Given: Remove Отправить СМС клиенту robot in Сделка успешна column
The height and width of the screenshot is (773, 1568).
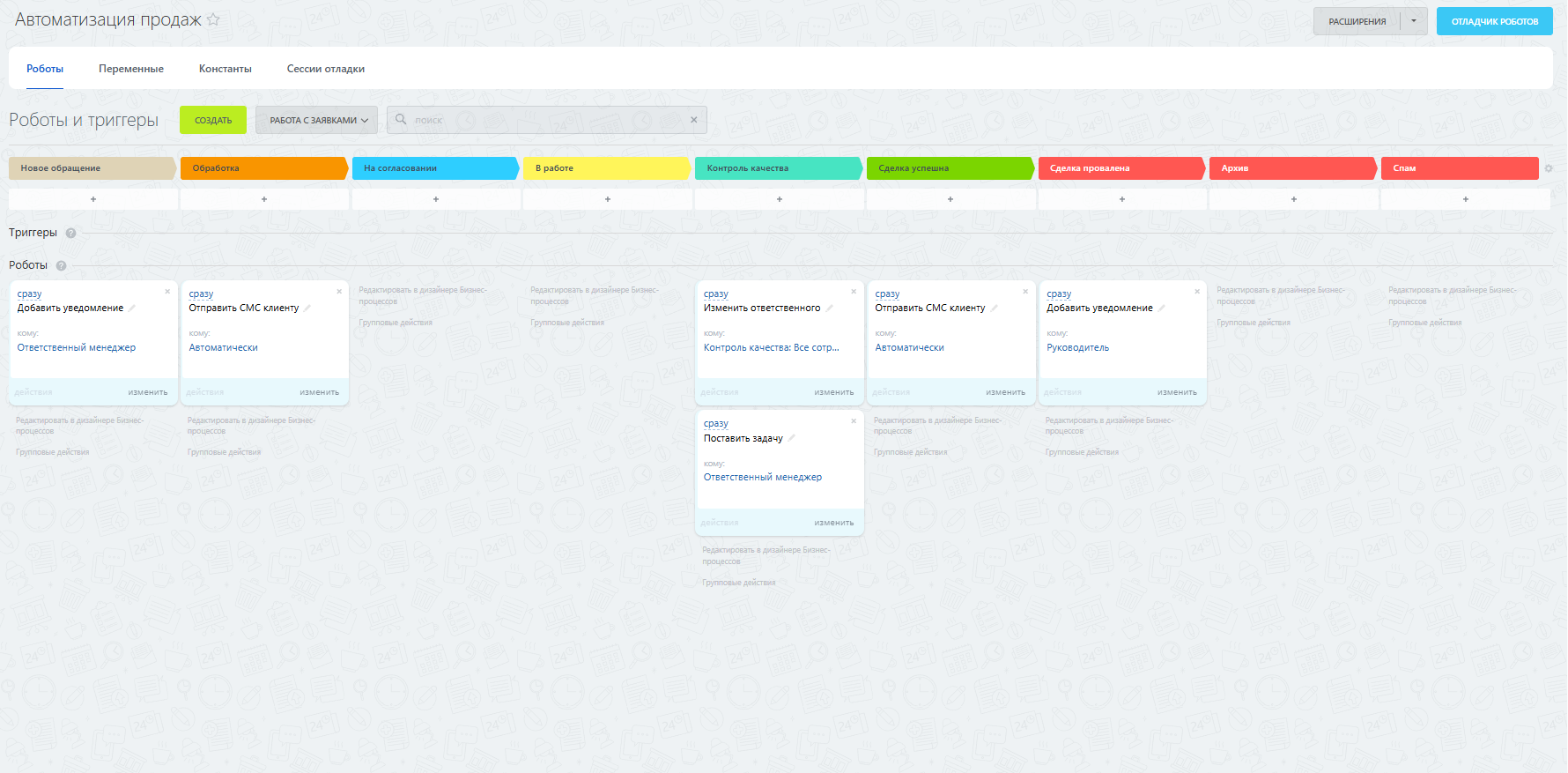Looking at the screenshot, I should coord(1024,292).
